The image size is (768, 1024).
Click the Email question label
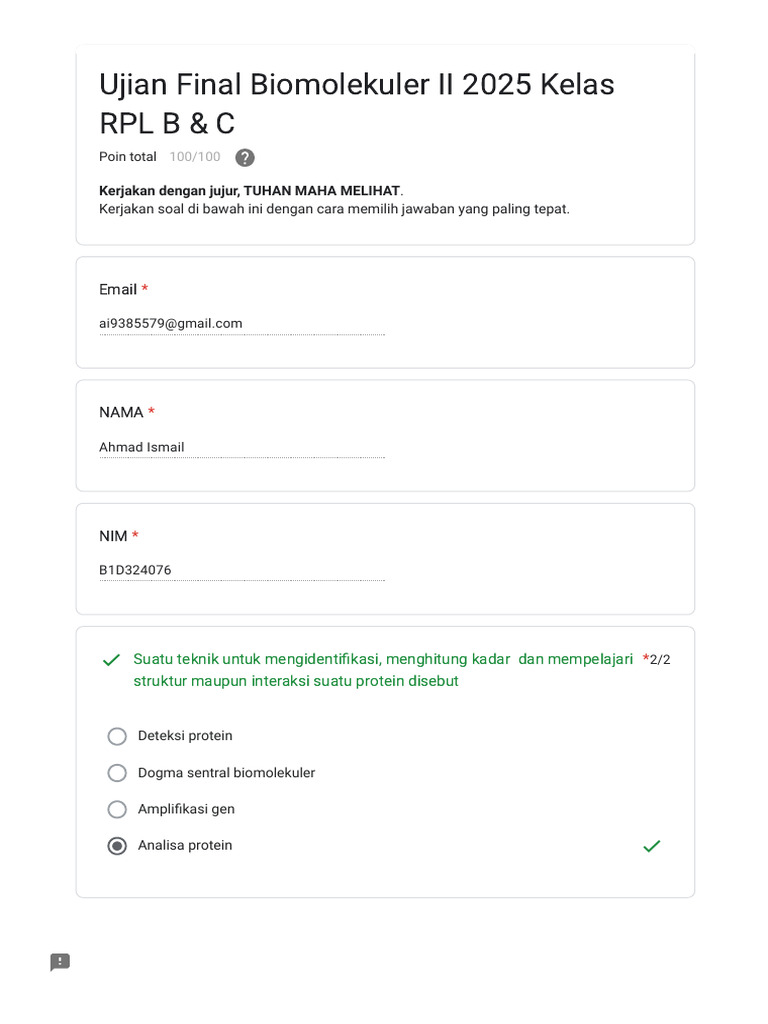point(118,290)
